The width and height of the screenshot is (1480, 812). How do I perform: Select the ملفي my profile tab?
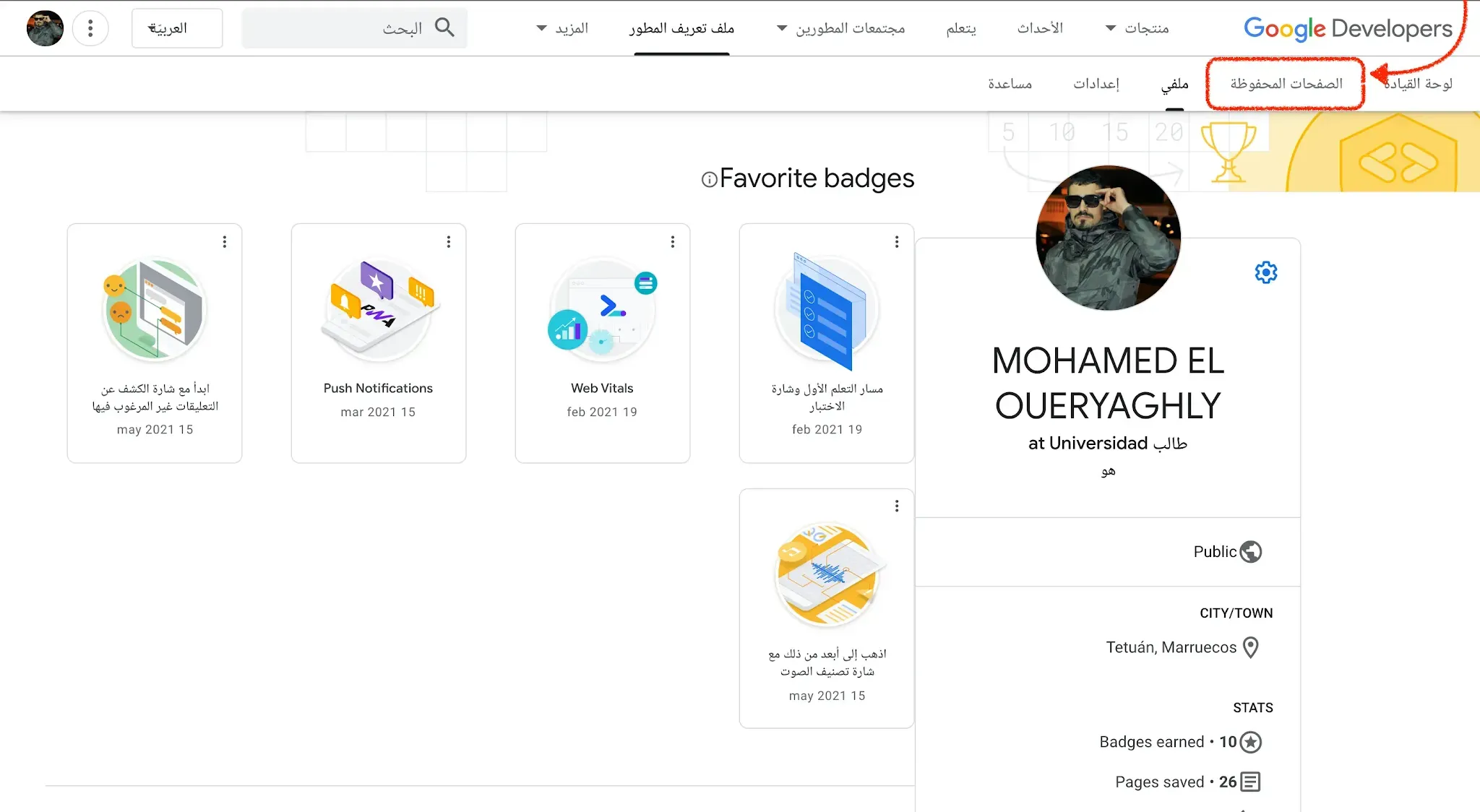(1175, 84)
